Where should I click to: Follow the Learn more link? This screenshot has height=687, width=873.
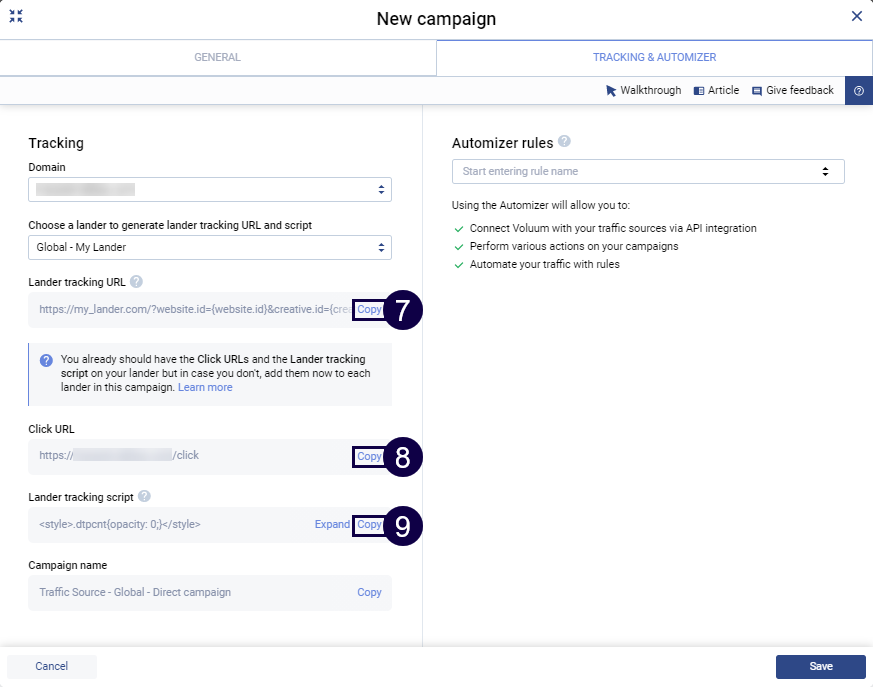click(x=205, y=387)
